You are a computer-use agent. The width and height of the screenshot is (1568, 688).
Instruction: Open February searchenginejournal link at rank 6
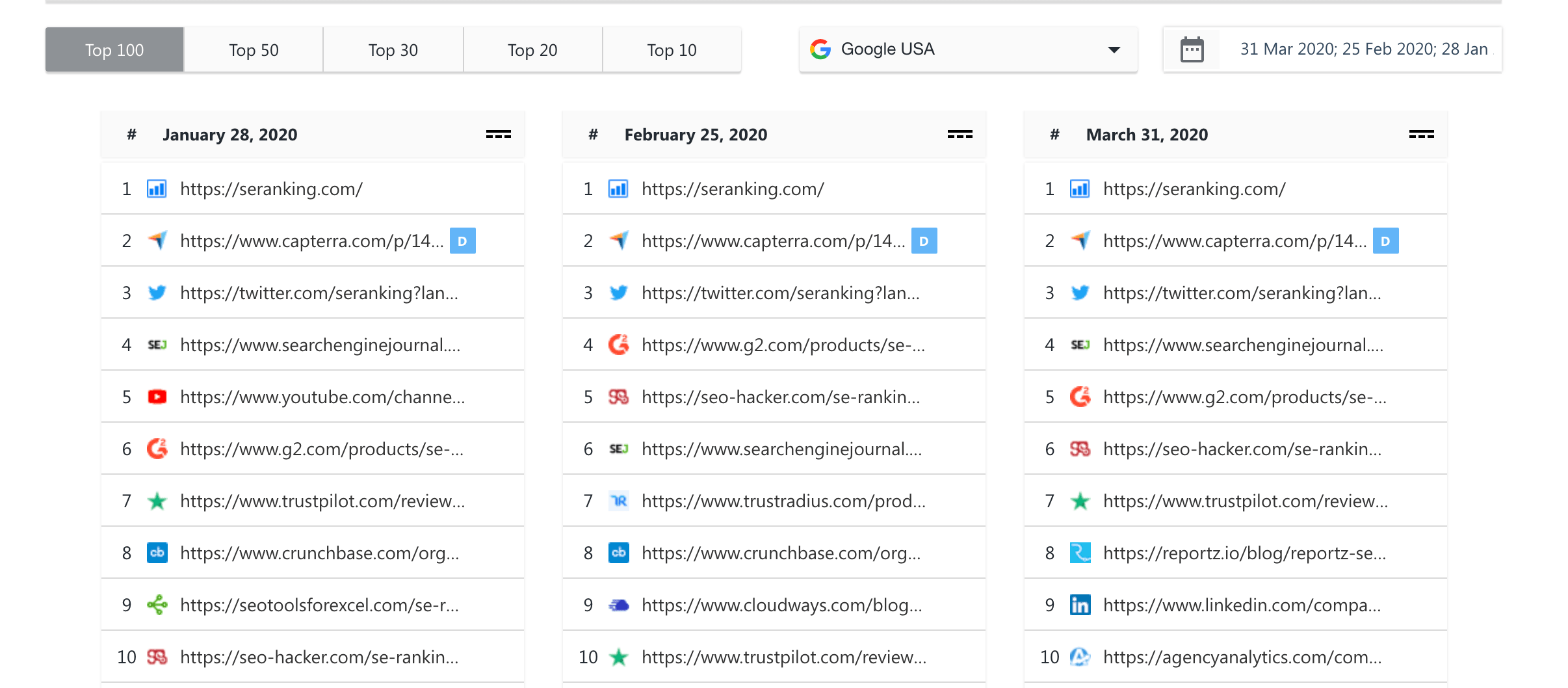tap(781, 449)
